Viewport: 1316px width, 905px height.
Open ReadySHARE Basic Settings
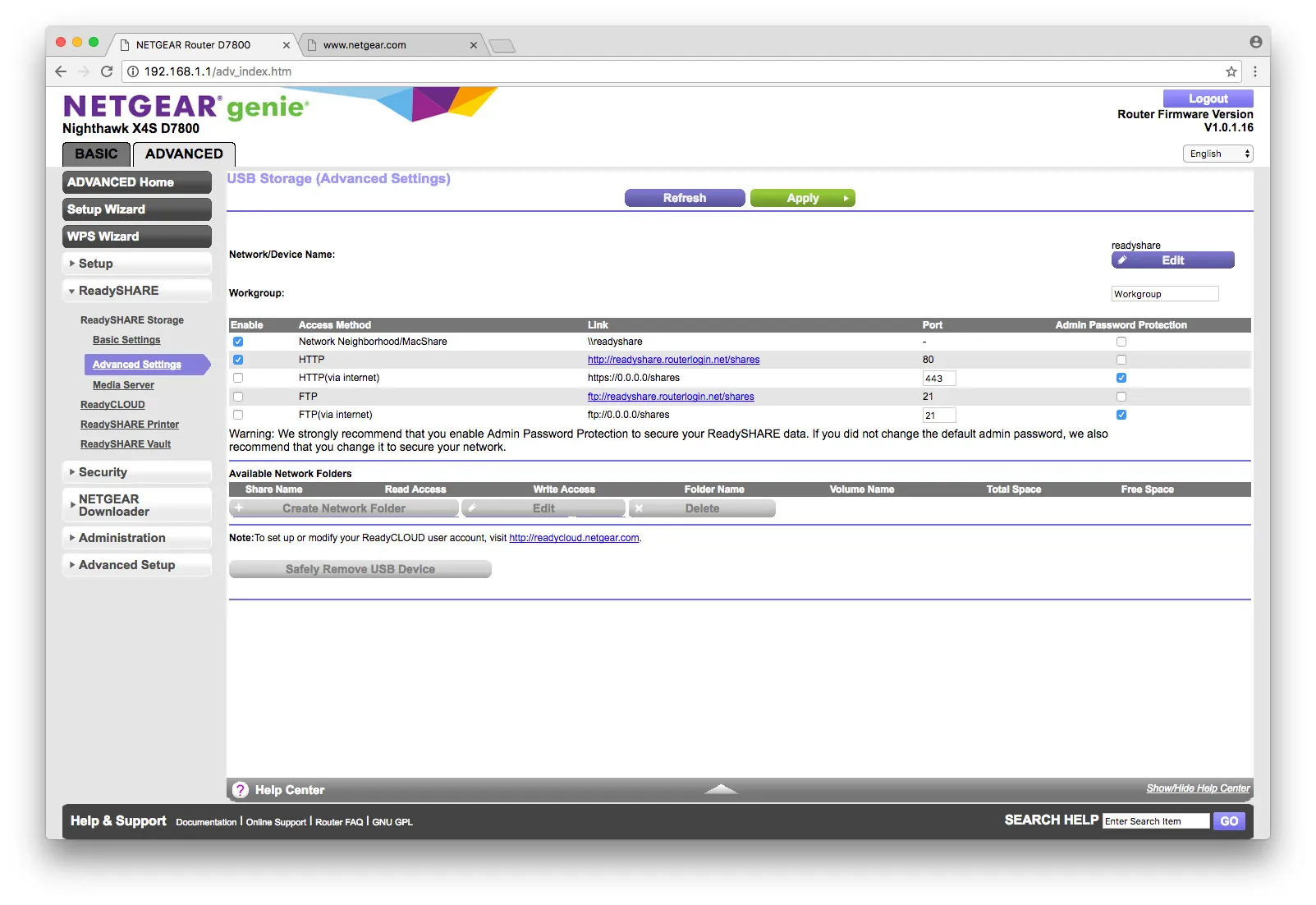tap(126, 340)
